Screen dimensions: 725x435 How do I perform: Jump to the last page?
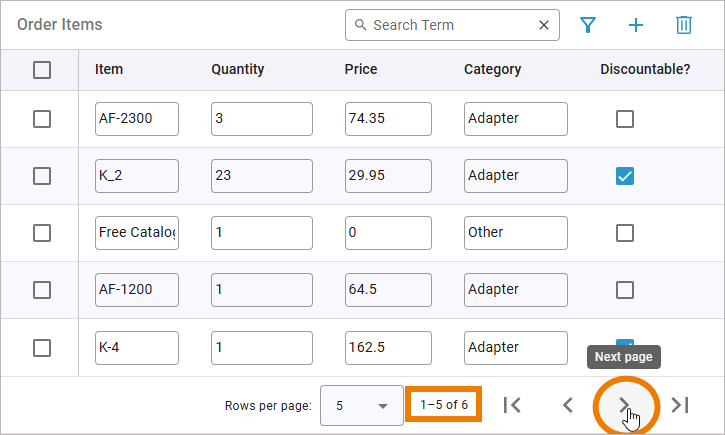click(x=680, y=405)
